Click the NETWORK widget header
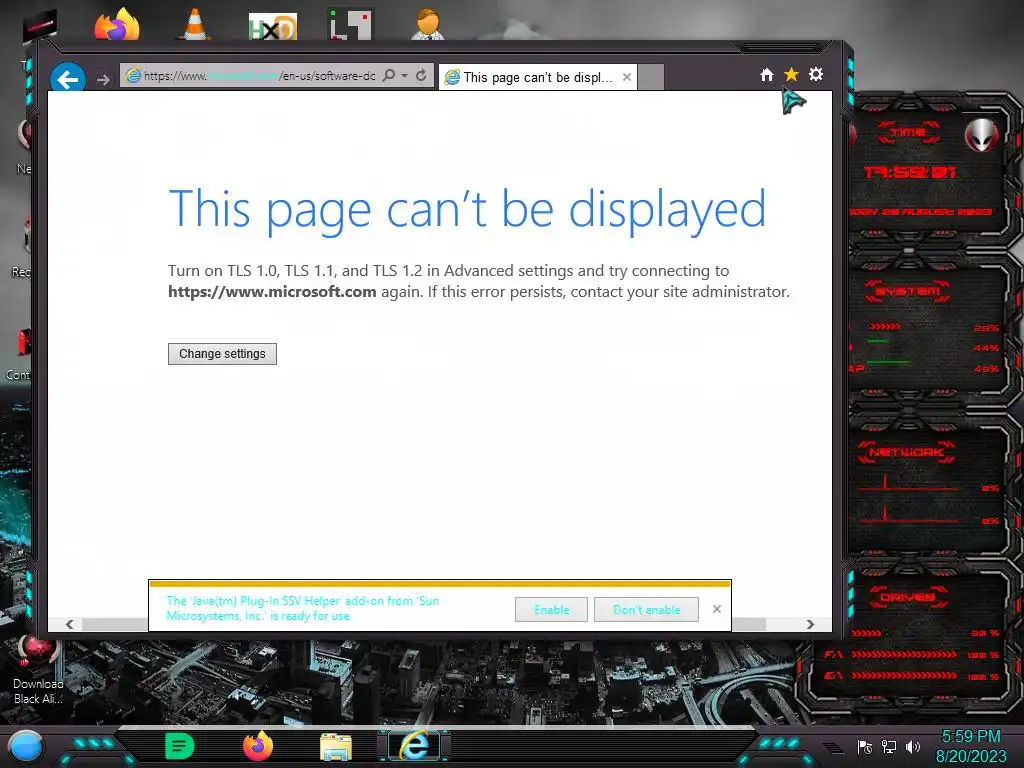The image size is (1024, 768). tap(906, 452)
